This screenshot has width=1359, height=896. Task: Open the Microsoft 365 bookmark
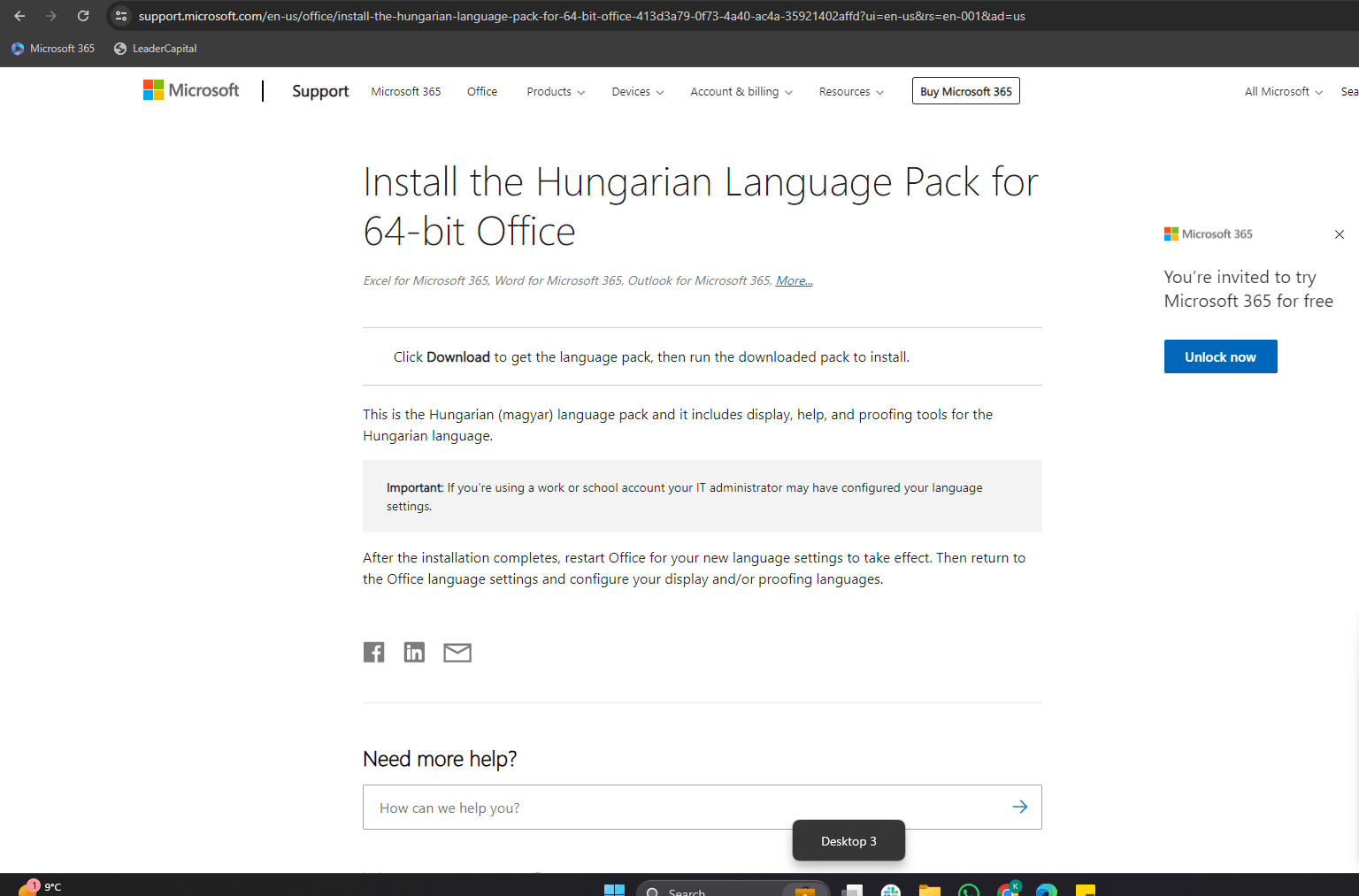pyautogui.click(x=53, y=49)
